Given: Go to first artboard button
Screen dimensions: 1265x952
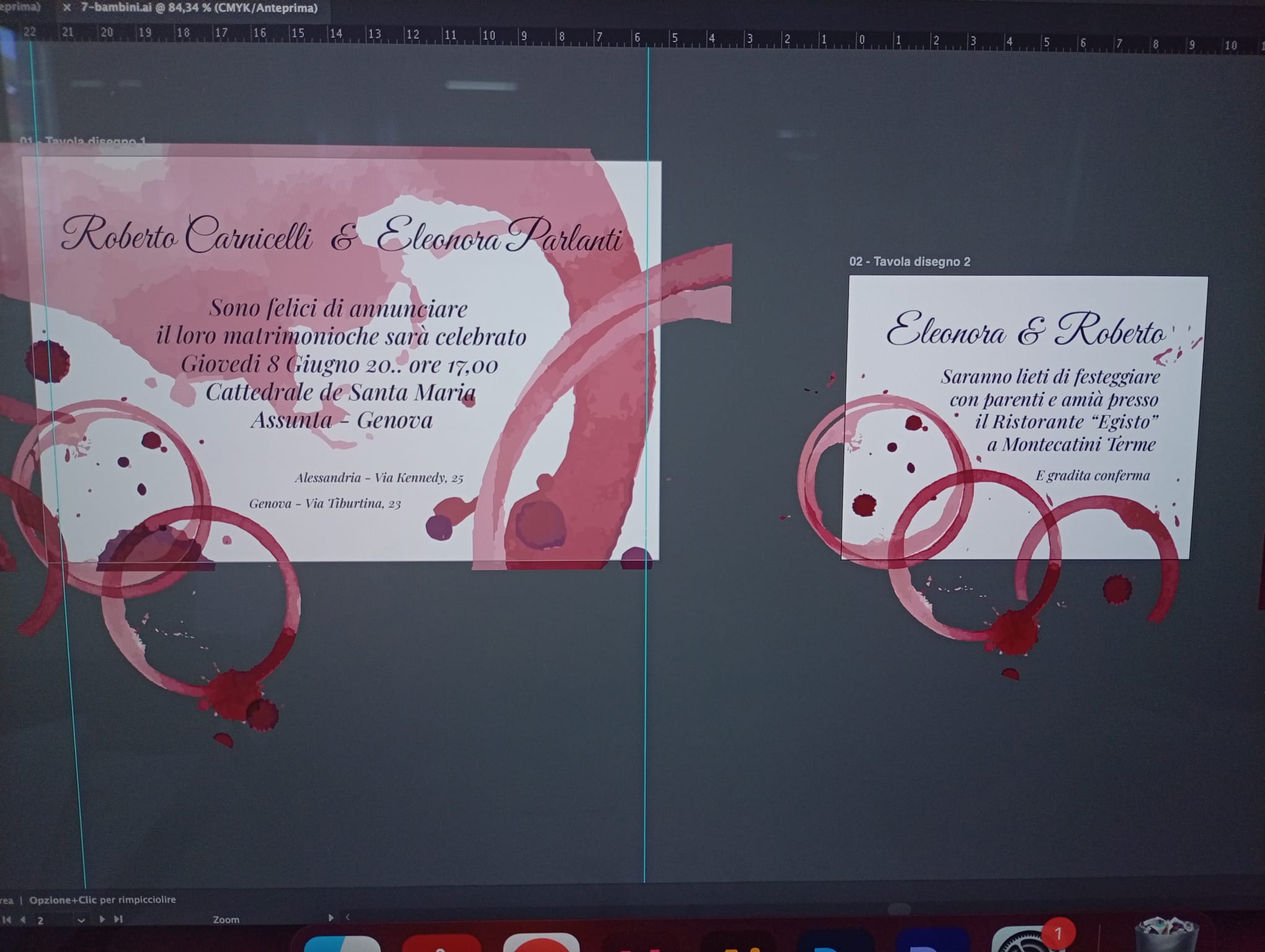Looking at the screenshot, I should pyautogui.click(x=8, y=919).
